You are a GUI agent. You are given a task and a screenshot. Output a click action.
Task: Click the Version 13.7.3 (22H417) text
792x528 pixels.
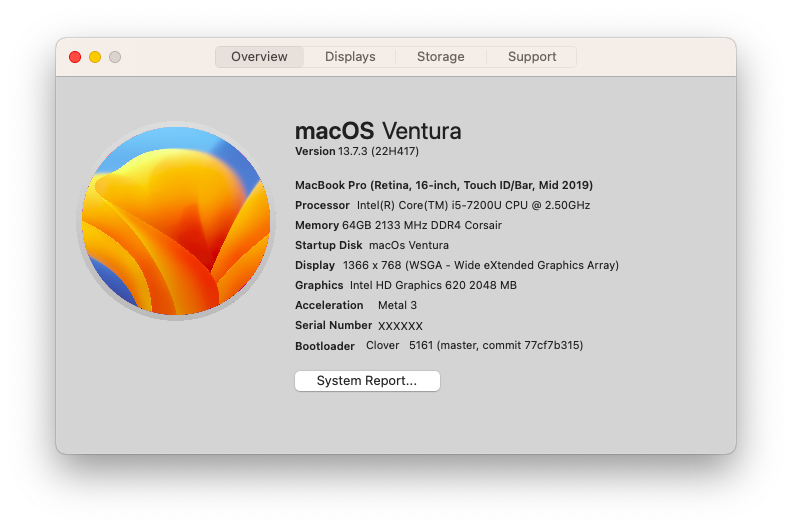(357, 151)
